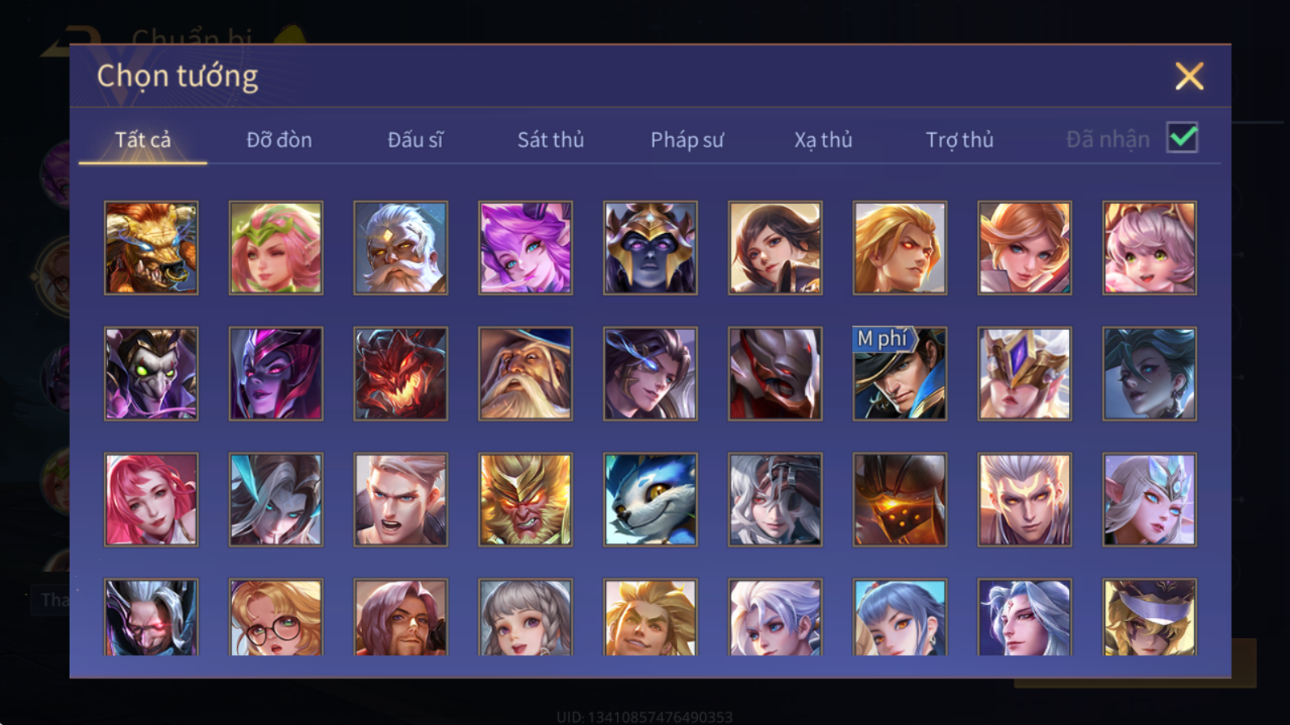Screen dimensions: 1290x725
Task: Choose the white-bearded wizard with blue hat
Action: click(525, 374)
